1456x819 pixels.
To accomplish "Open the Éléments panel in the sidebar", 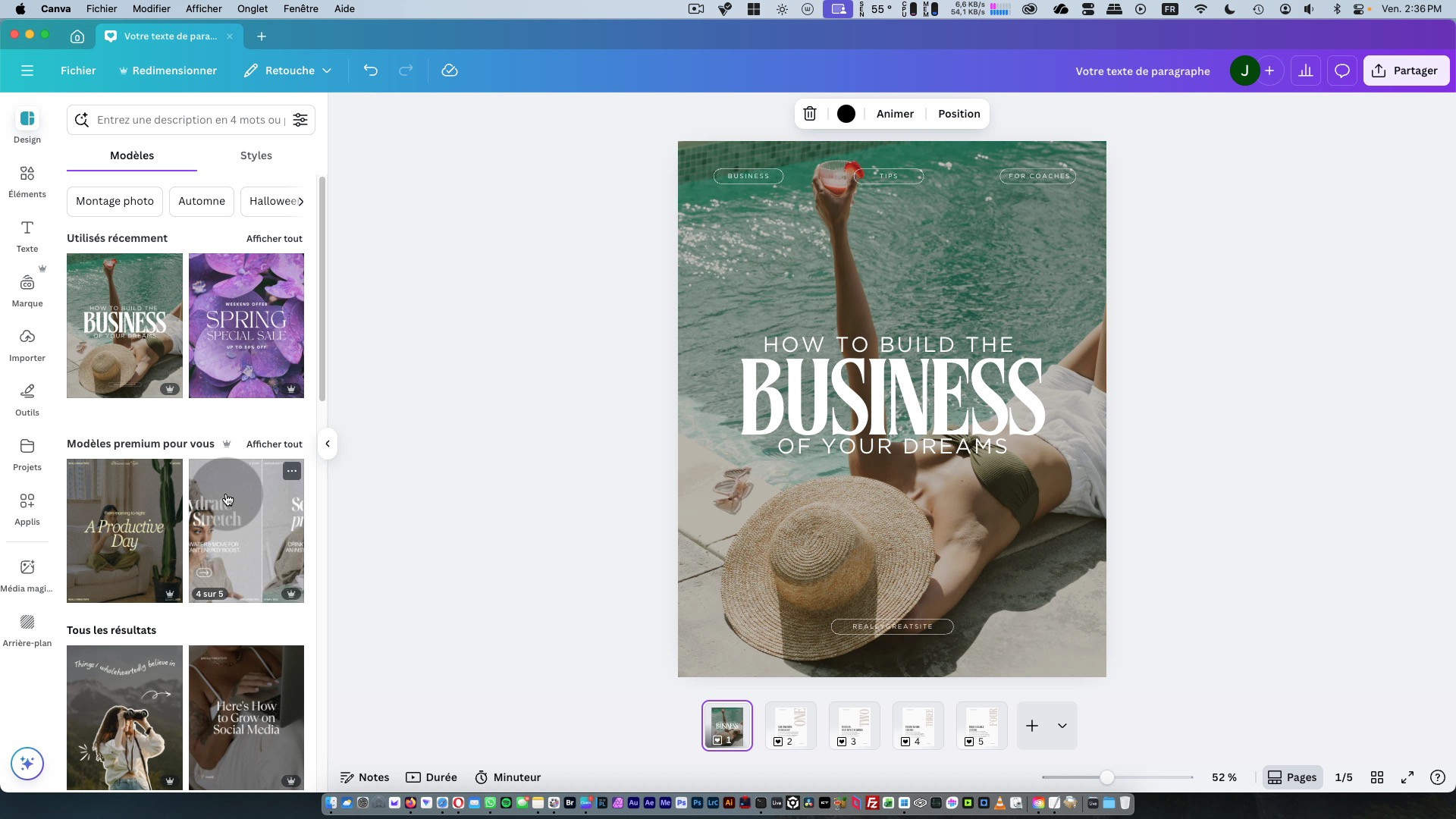I will point(27,181).
